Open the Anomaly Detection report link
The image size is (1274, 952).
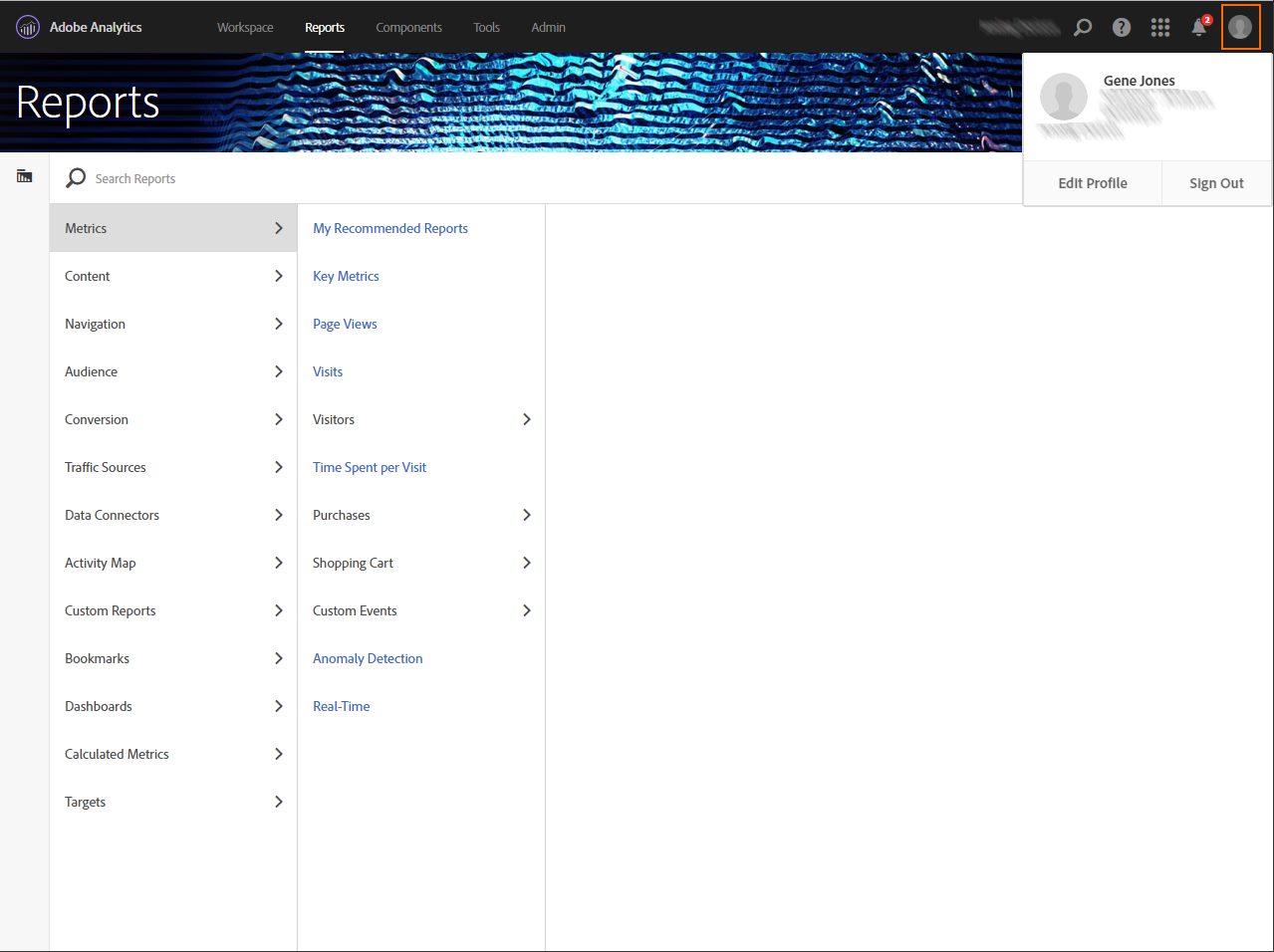368,658
